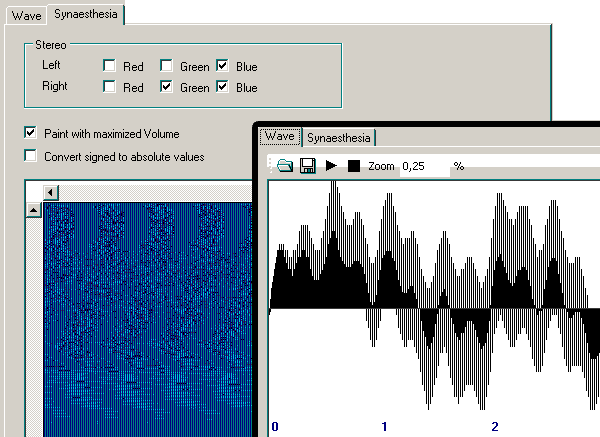This screenshot has height=437, width=600.
Task: Switch to the Wave tab in back window
Action: 26,16
